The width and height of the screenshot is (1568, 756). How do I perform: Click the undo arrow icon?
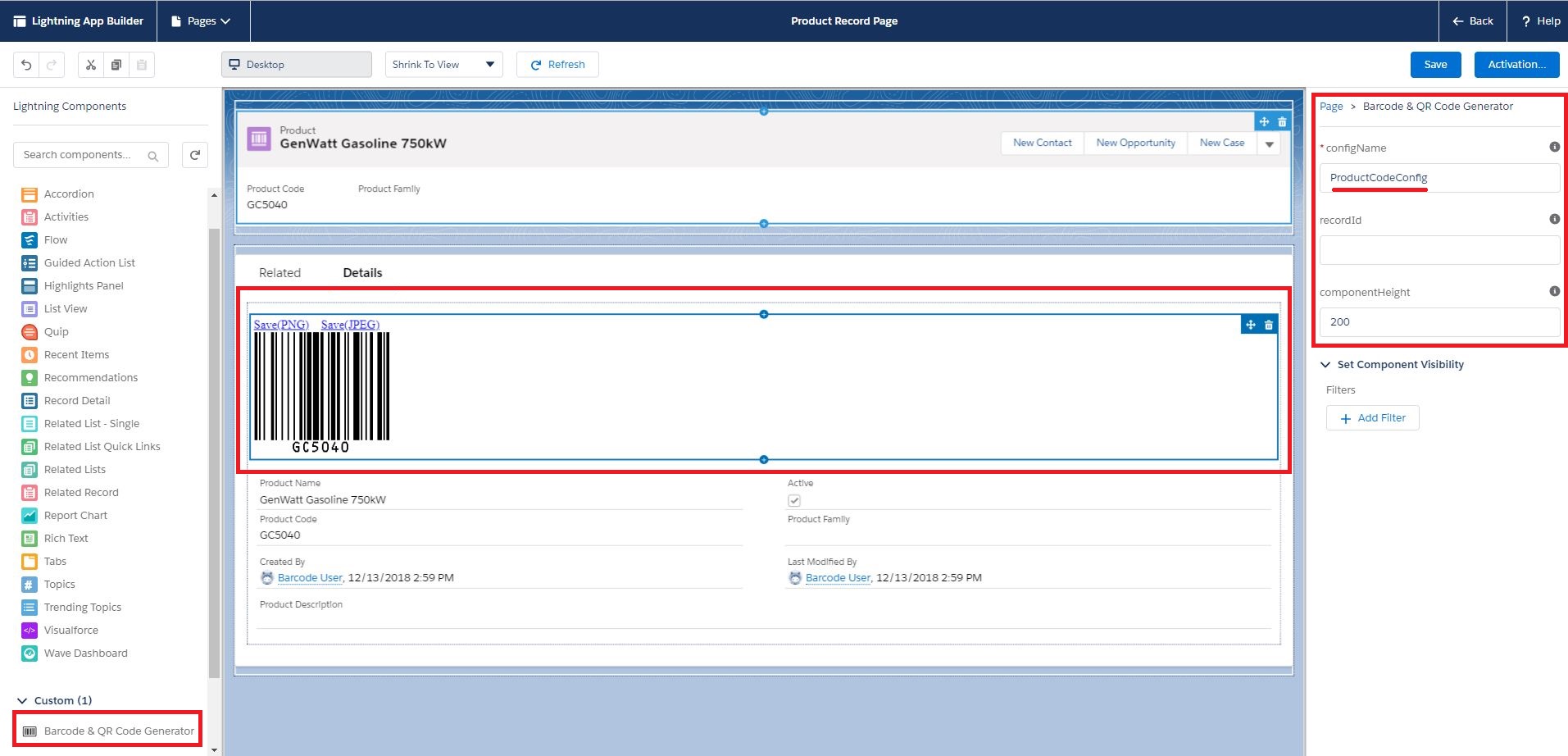tap(26, 65)
